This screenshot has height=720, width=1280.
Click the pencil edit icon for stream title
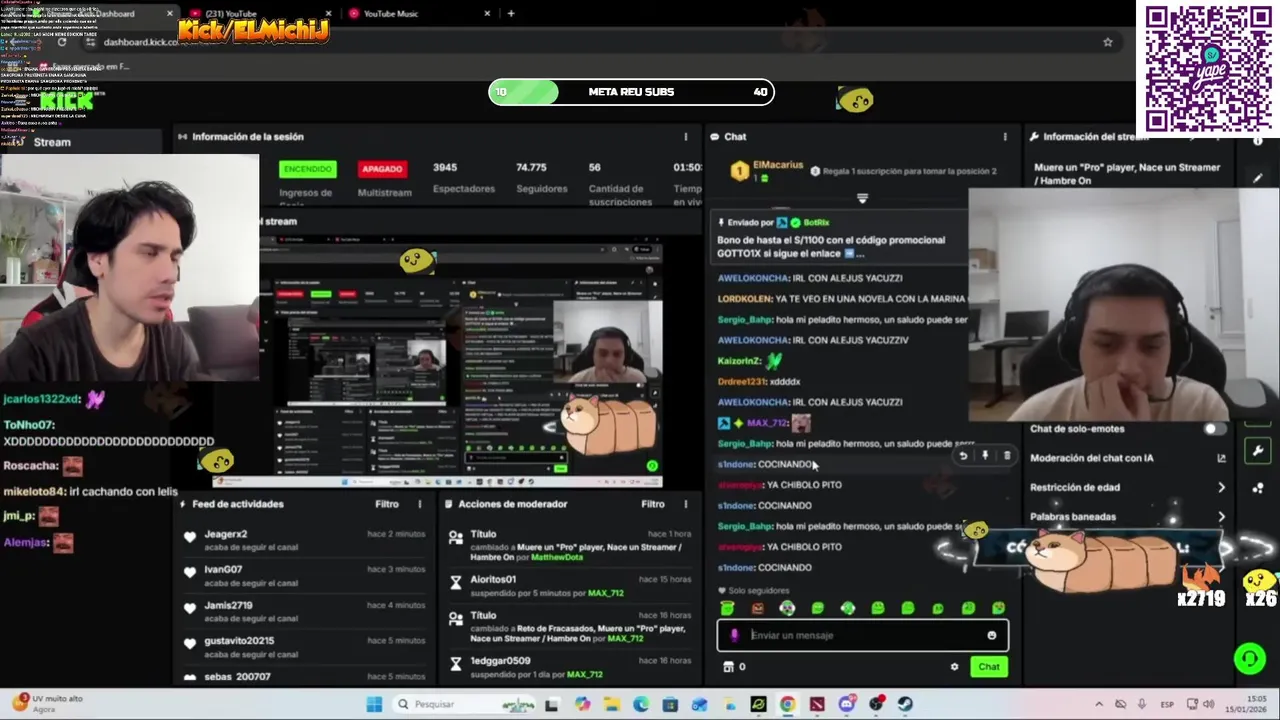1257,178
